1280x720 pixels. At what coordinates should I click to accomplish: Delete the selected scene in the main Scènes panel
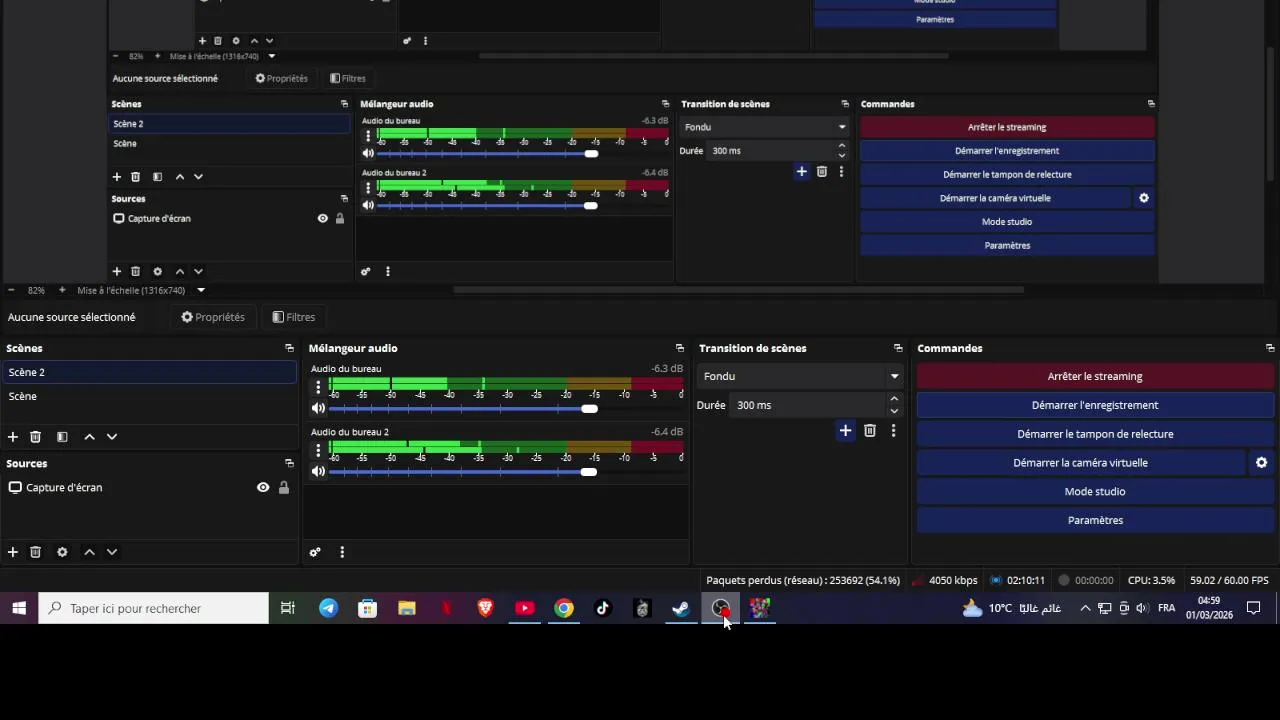[35, 437]
